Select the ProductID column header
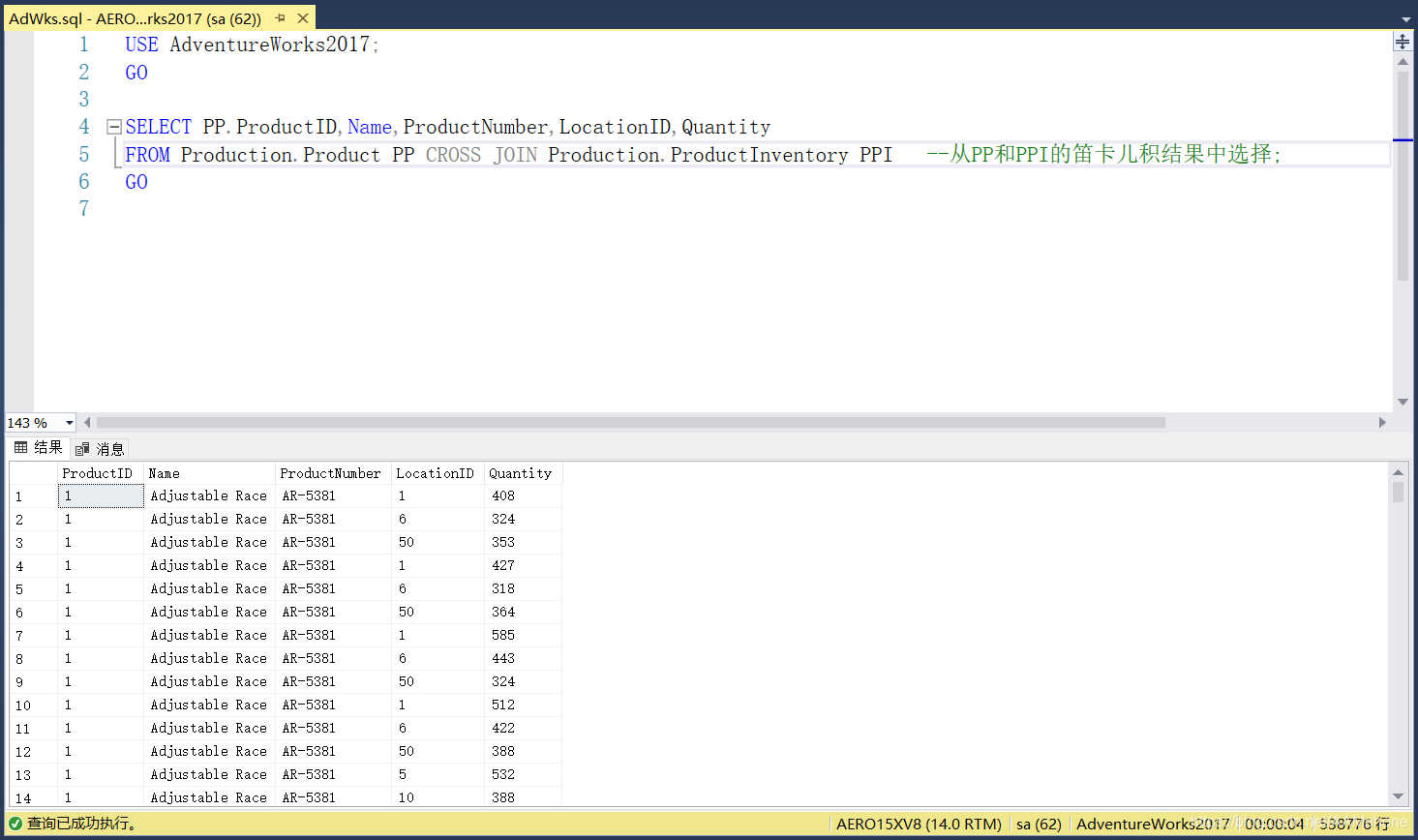1418x840 pixels. pyautogui.click(x=101, y=473)
